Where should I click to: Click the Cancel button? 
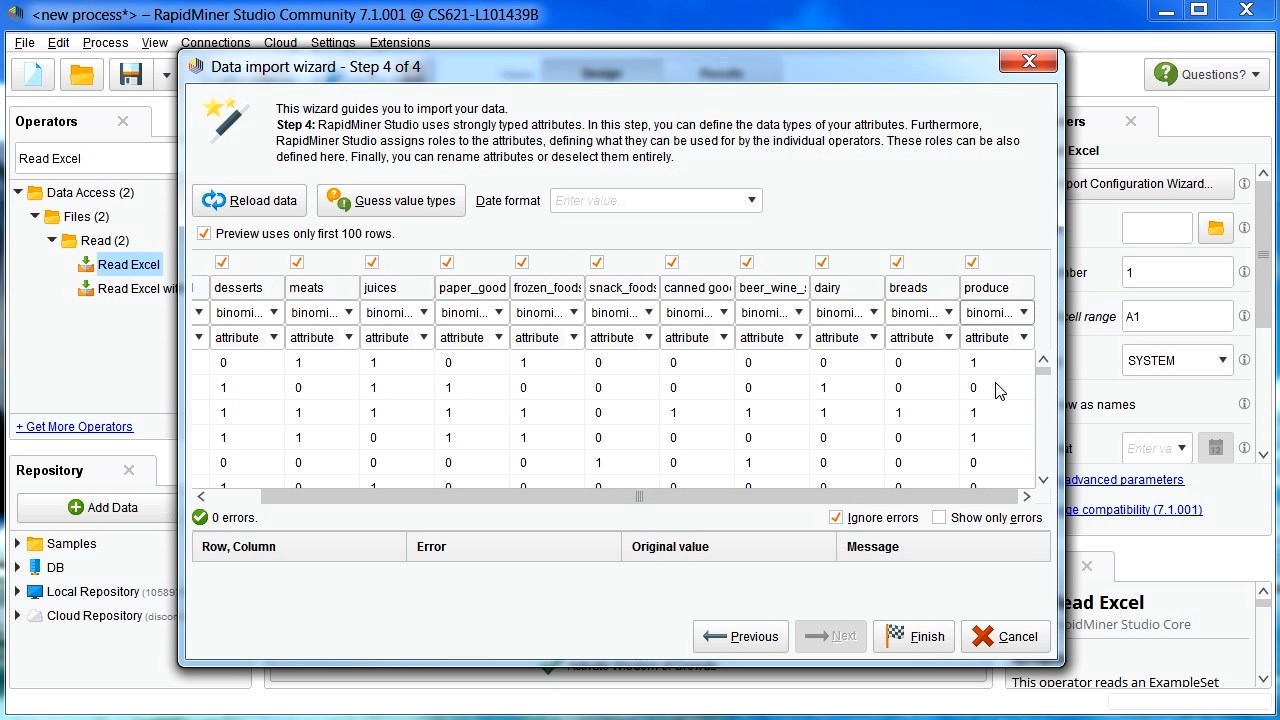1005,636
